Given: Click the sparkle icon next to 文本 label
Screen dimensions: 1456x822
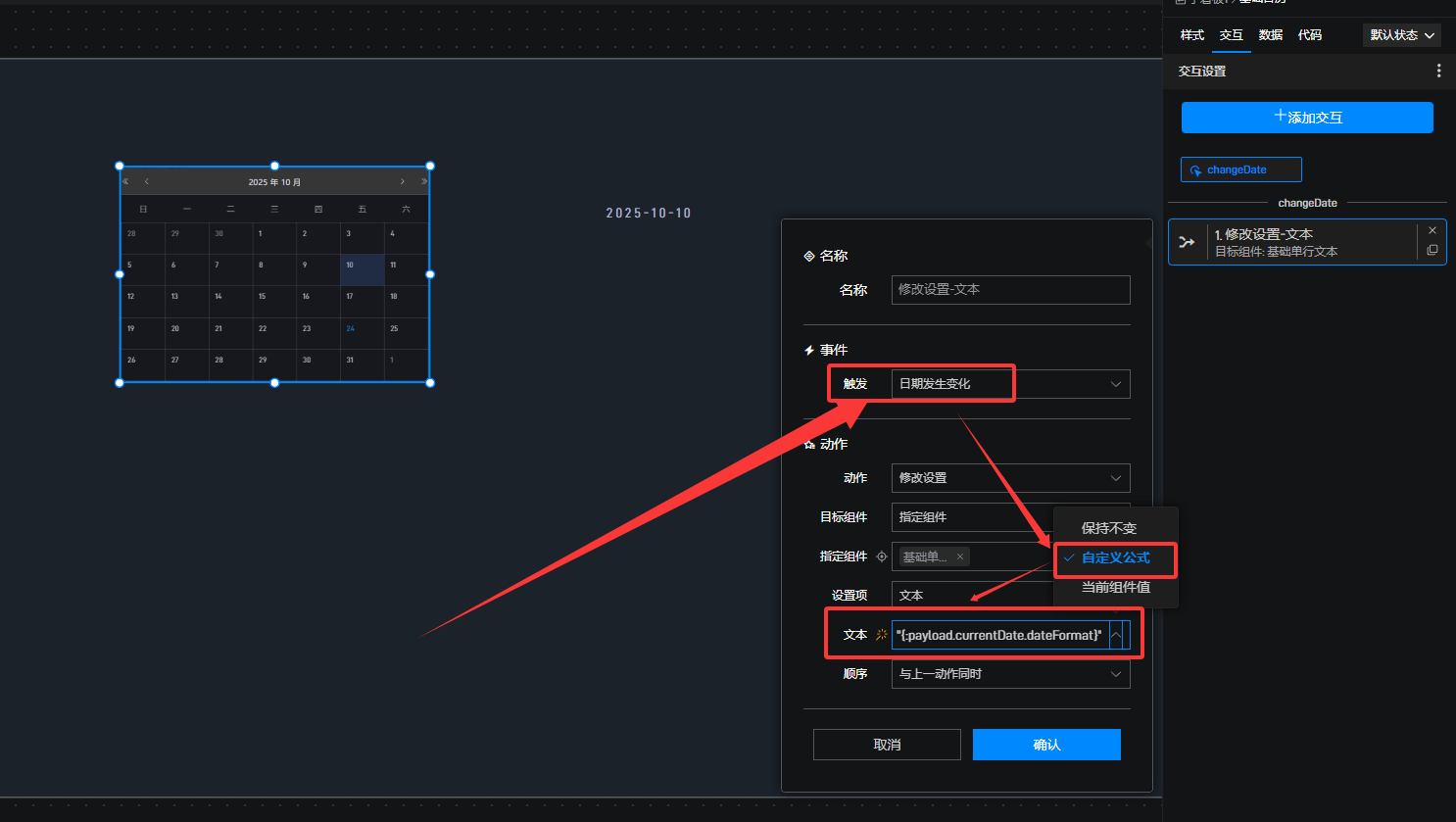Looking at the screenshot, I should click(881, 635).
